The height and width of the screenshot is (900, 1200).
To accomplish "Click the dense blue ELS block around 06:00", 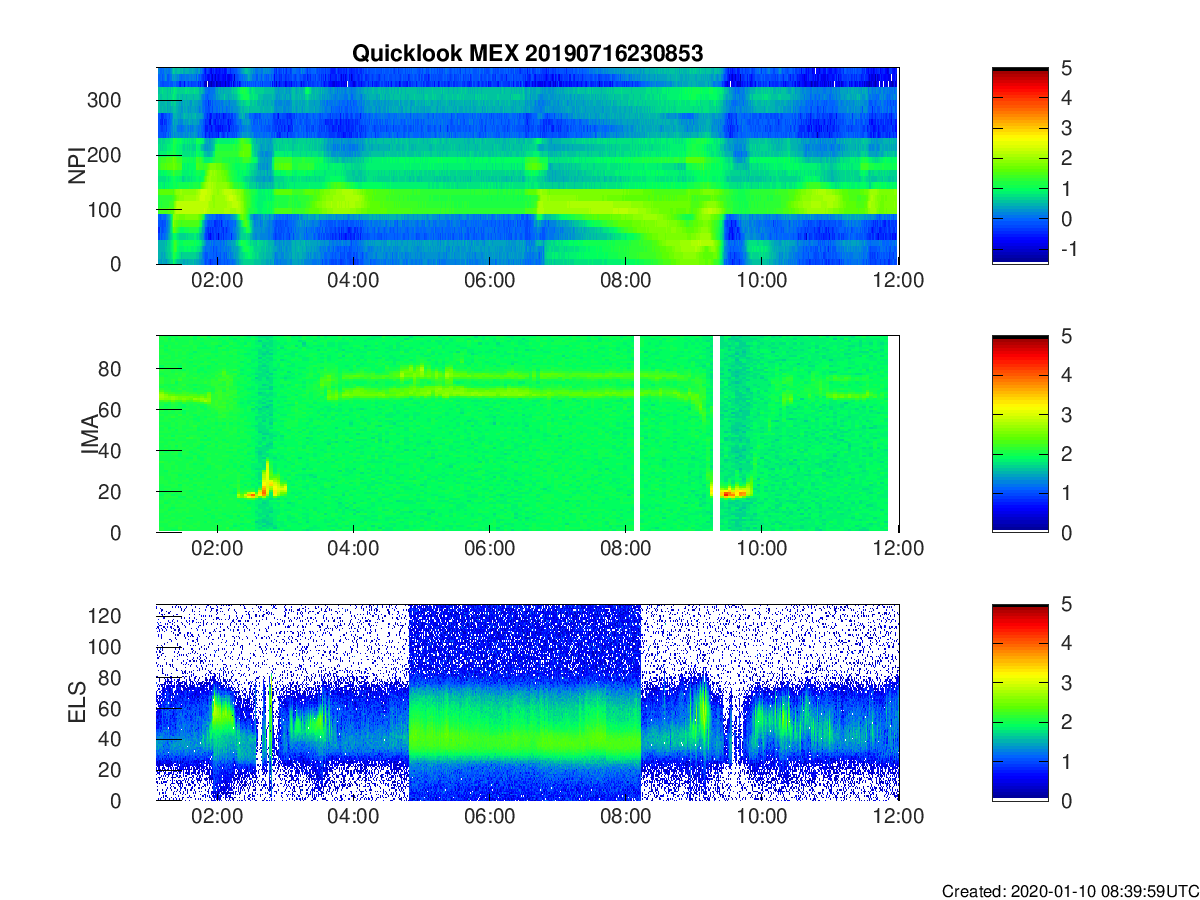I will (x=524, y=702).
